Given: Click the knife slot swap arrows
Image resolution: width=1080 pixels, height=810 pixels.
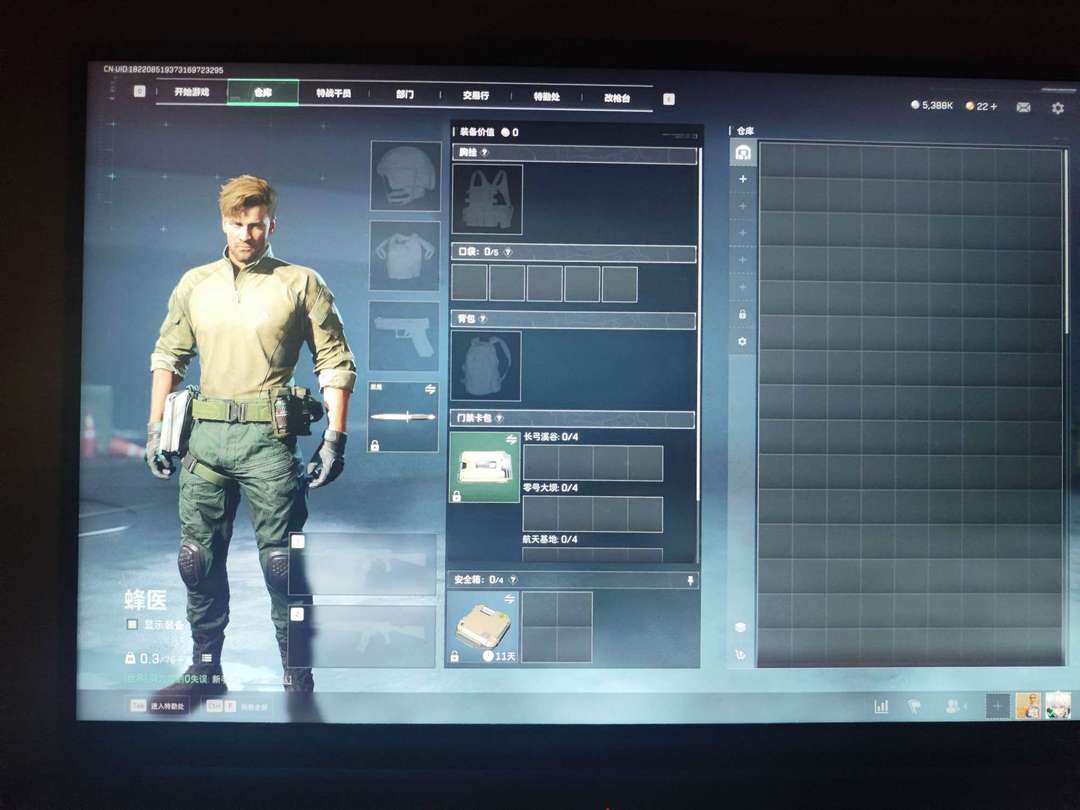Looking at the screenshot, I should [430, 389].
